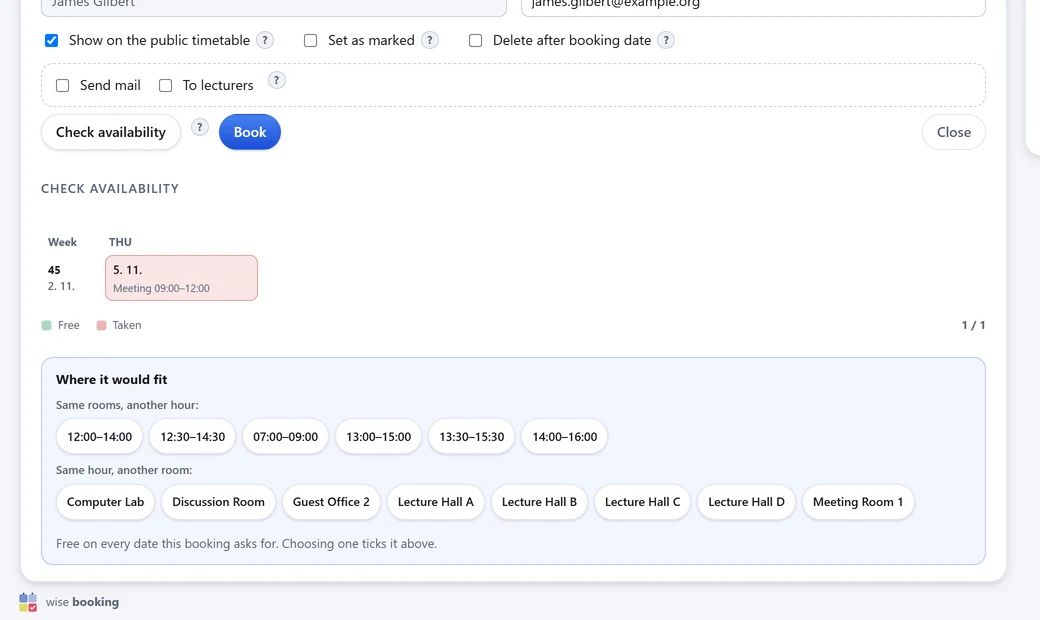
Task: Click the Same hour, another room label
Action: pos(124,470)
